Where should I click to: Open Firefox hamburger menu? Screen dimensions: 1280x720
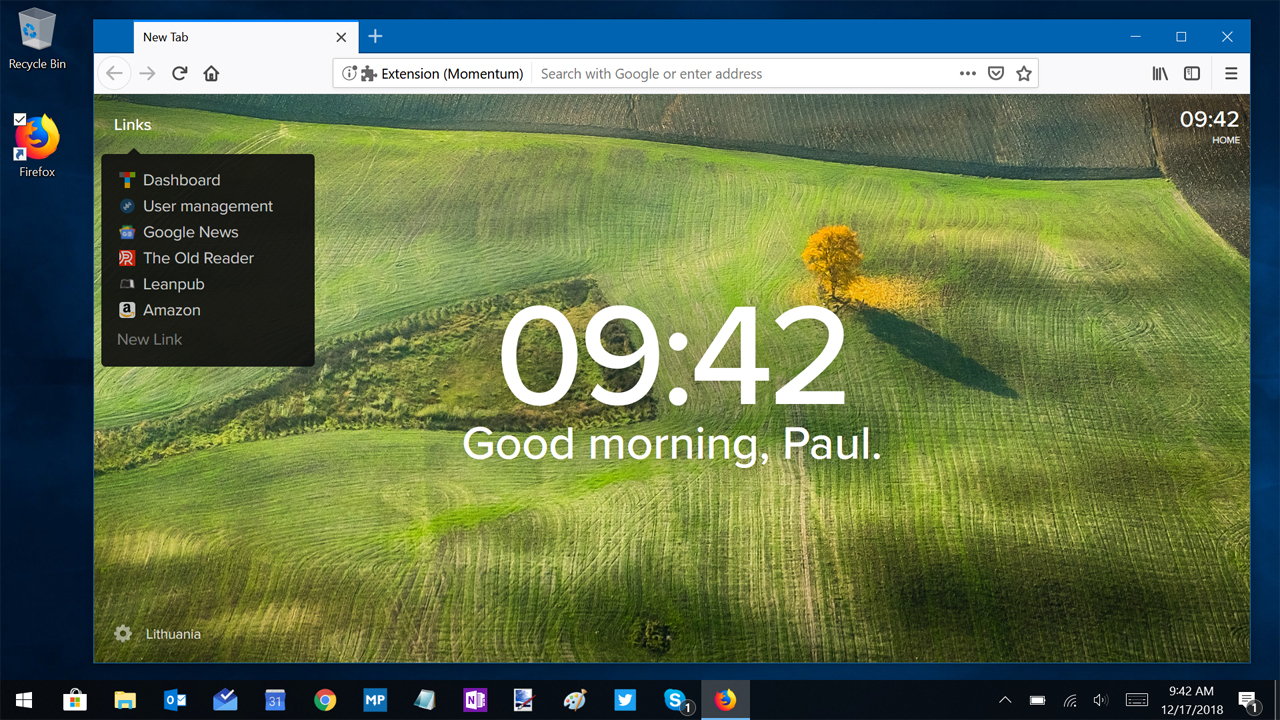(1231, 73)
